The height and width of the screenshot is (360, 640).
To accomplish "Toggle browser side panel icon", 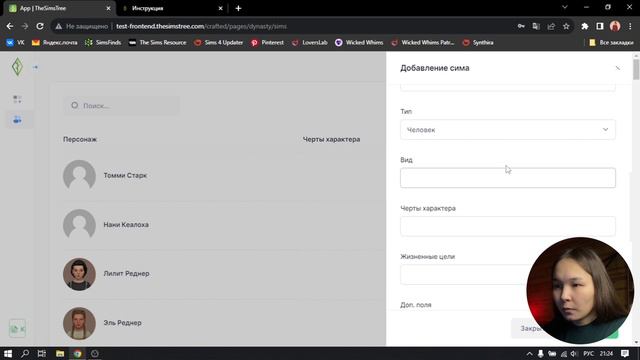I will click(x=600, y=26).
